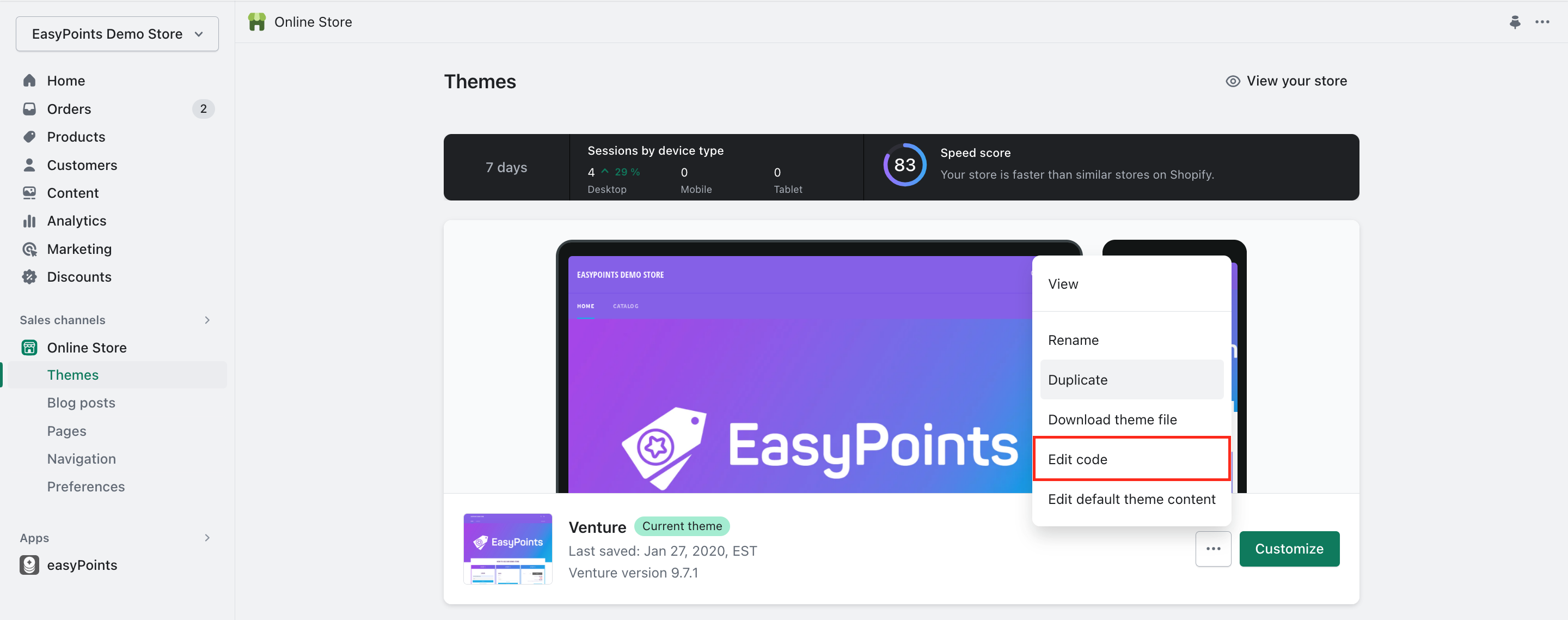The height and width of the screenshot is (620, 1568).
Task: Open the top-right three-dot menu
Action: [x=1542, y=22]
